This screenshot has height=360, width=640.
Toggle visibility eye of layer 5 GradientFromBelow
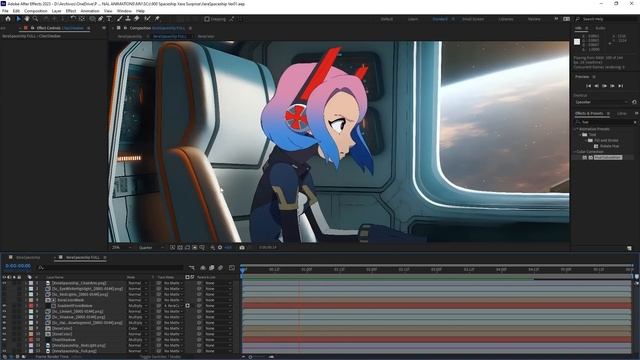point(4,306)
